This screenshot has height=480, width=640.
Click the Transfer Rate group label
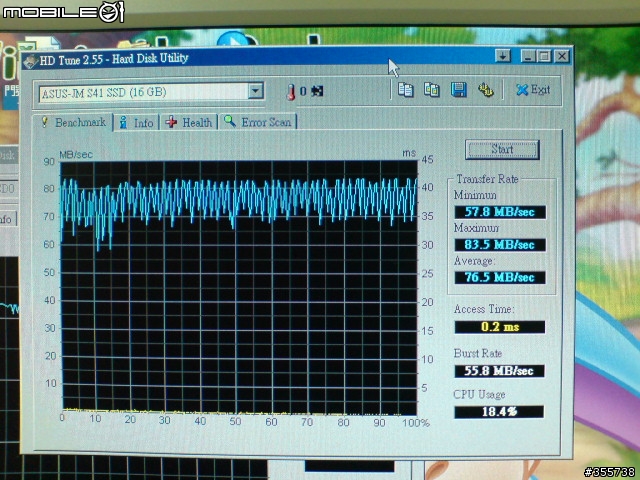(x=487, y=179)
